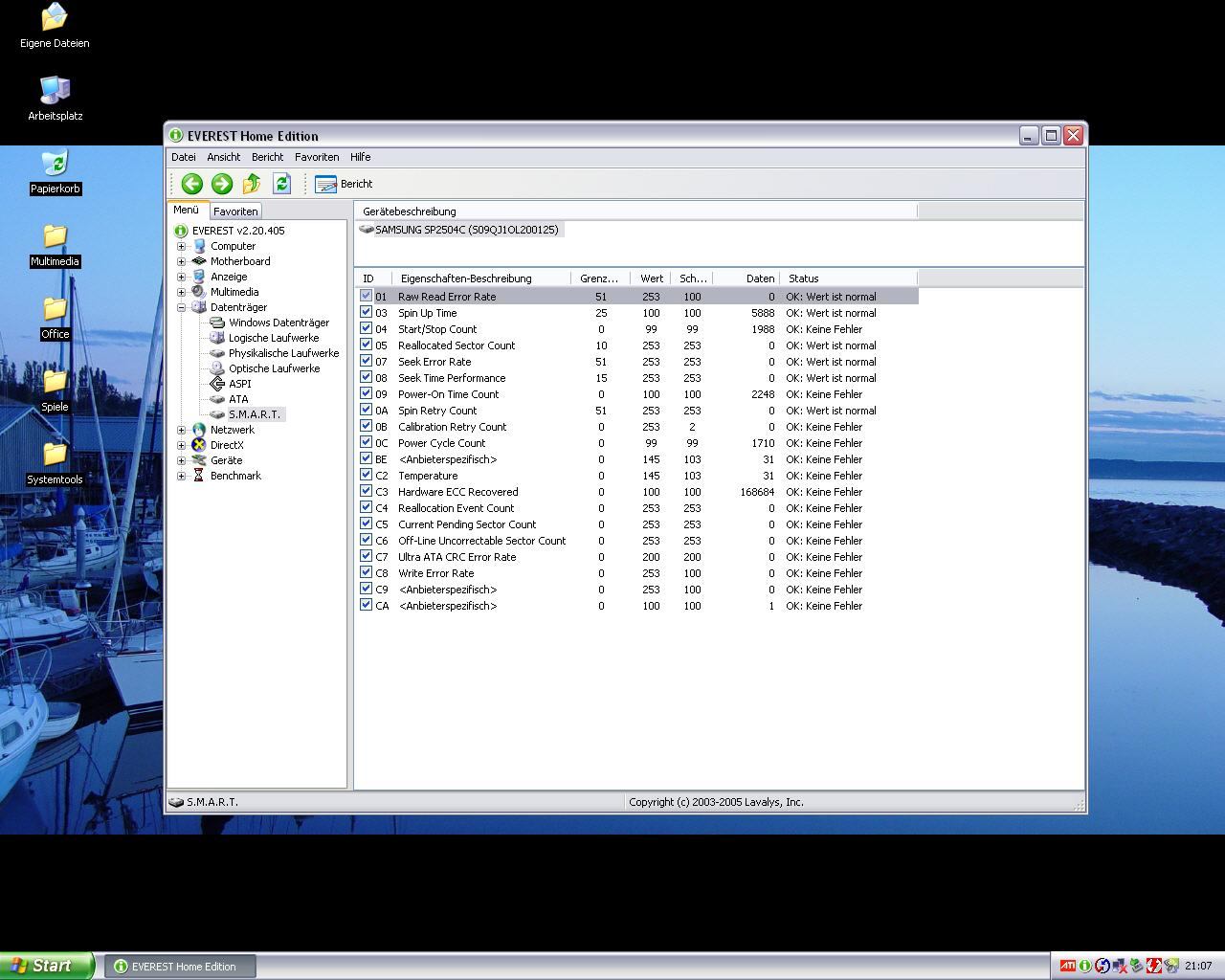
Task: Open Windows Datenträger in the tree
Action: point(278,323)
